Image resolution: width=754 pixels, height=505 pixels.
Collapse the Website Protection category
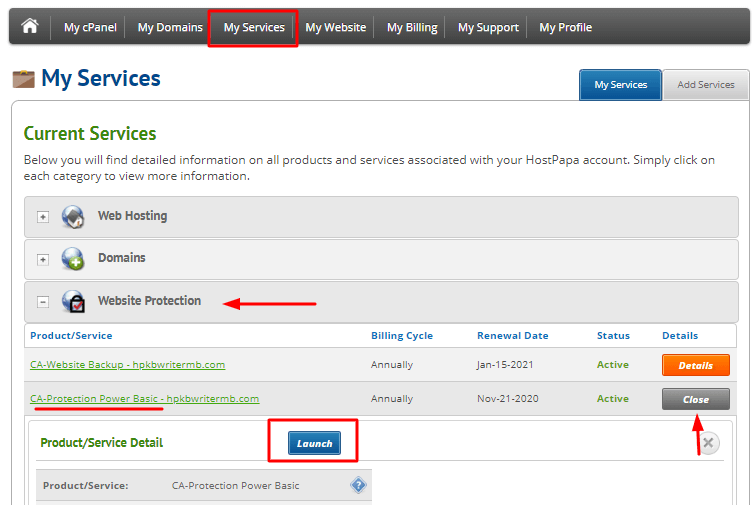tap(43, 302)
